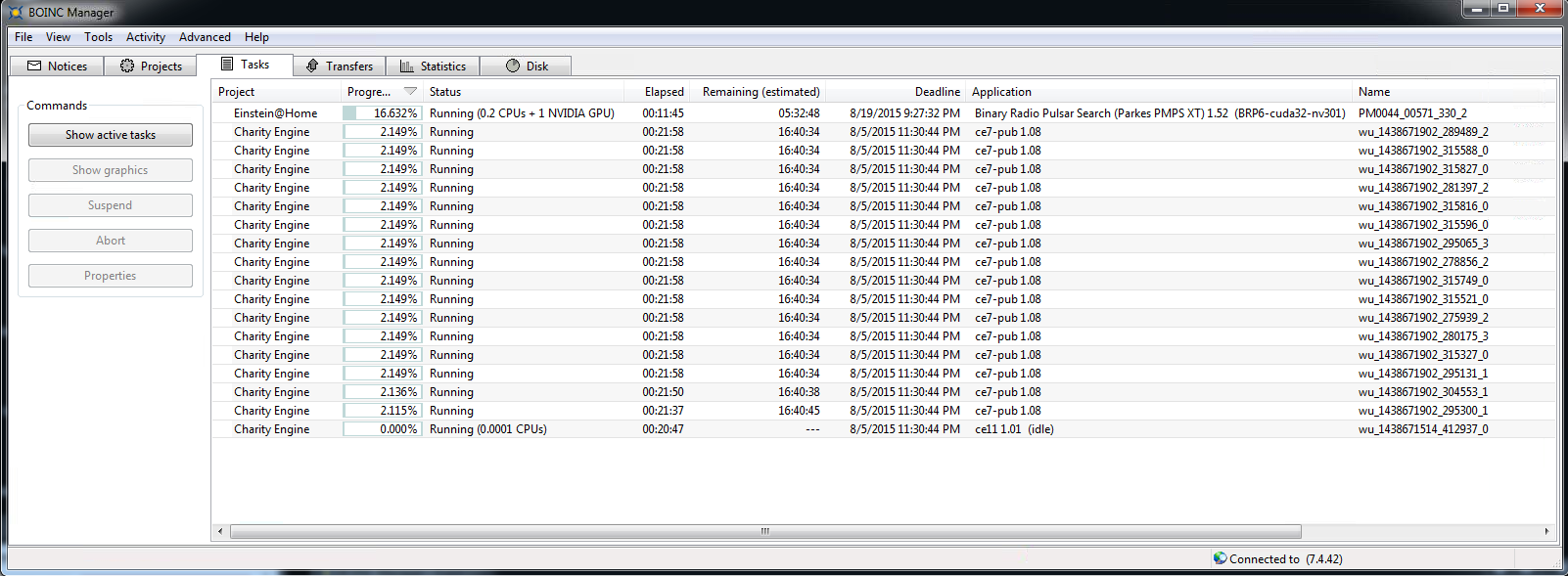Sort tasks by Application column header
1568x576 pixels.
pyautogui.click(x=1158, y=91)
